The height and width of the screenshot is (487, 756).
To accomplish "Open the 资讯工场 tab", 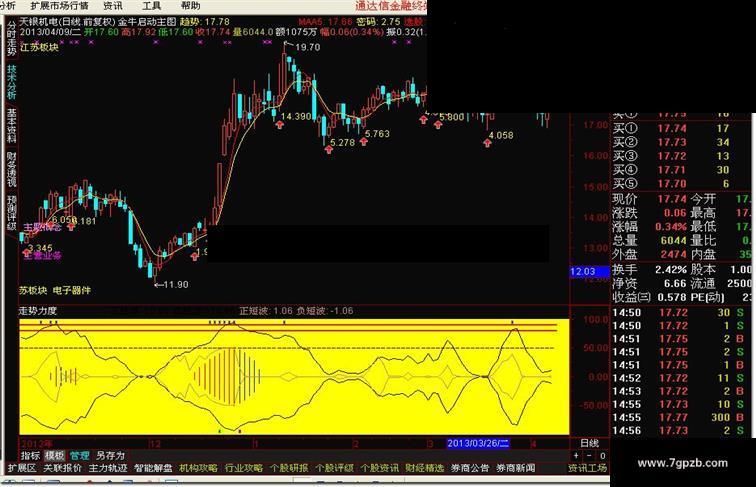I will (x=587, y=468).
